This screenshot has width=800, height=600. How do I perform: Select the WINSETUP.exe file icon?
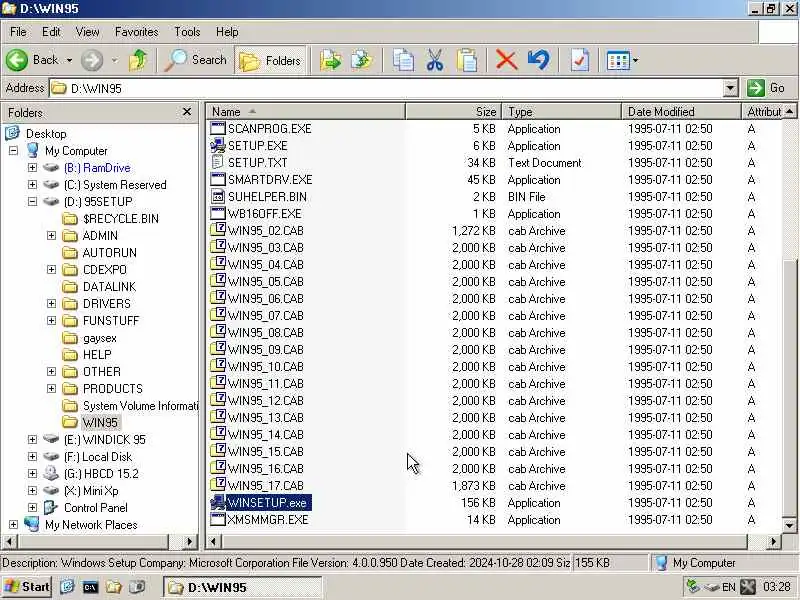click(218, 503)
